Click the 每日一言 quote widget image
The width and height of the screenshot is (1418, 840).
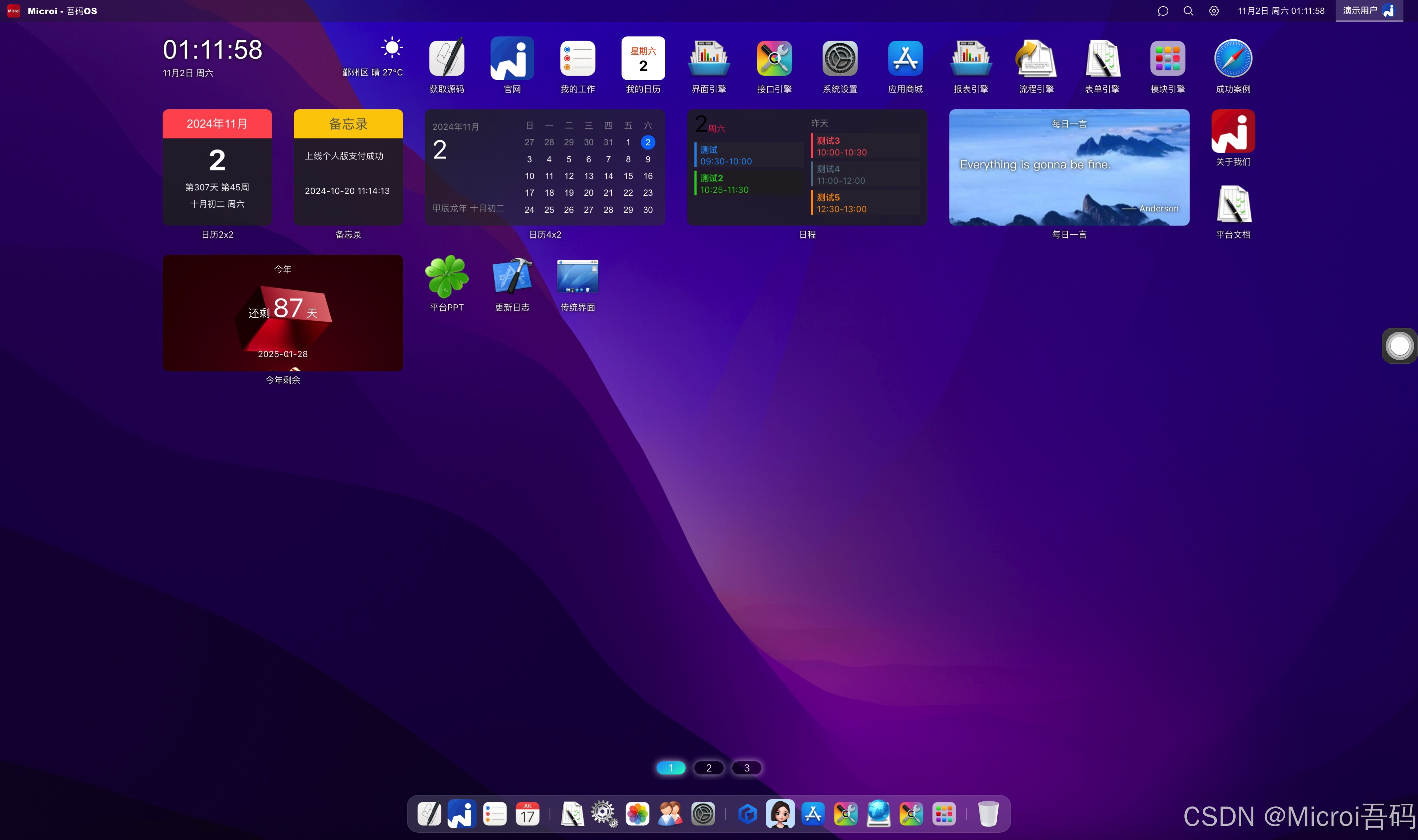1069,168
